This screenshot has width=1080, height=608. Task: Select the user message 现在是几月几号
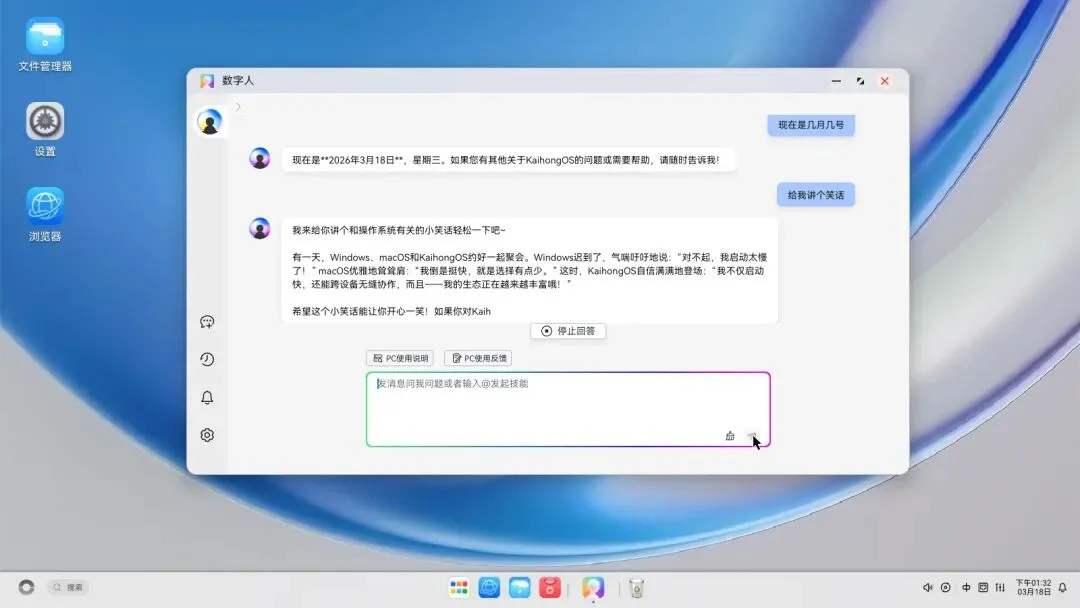[x=811, y=125]
